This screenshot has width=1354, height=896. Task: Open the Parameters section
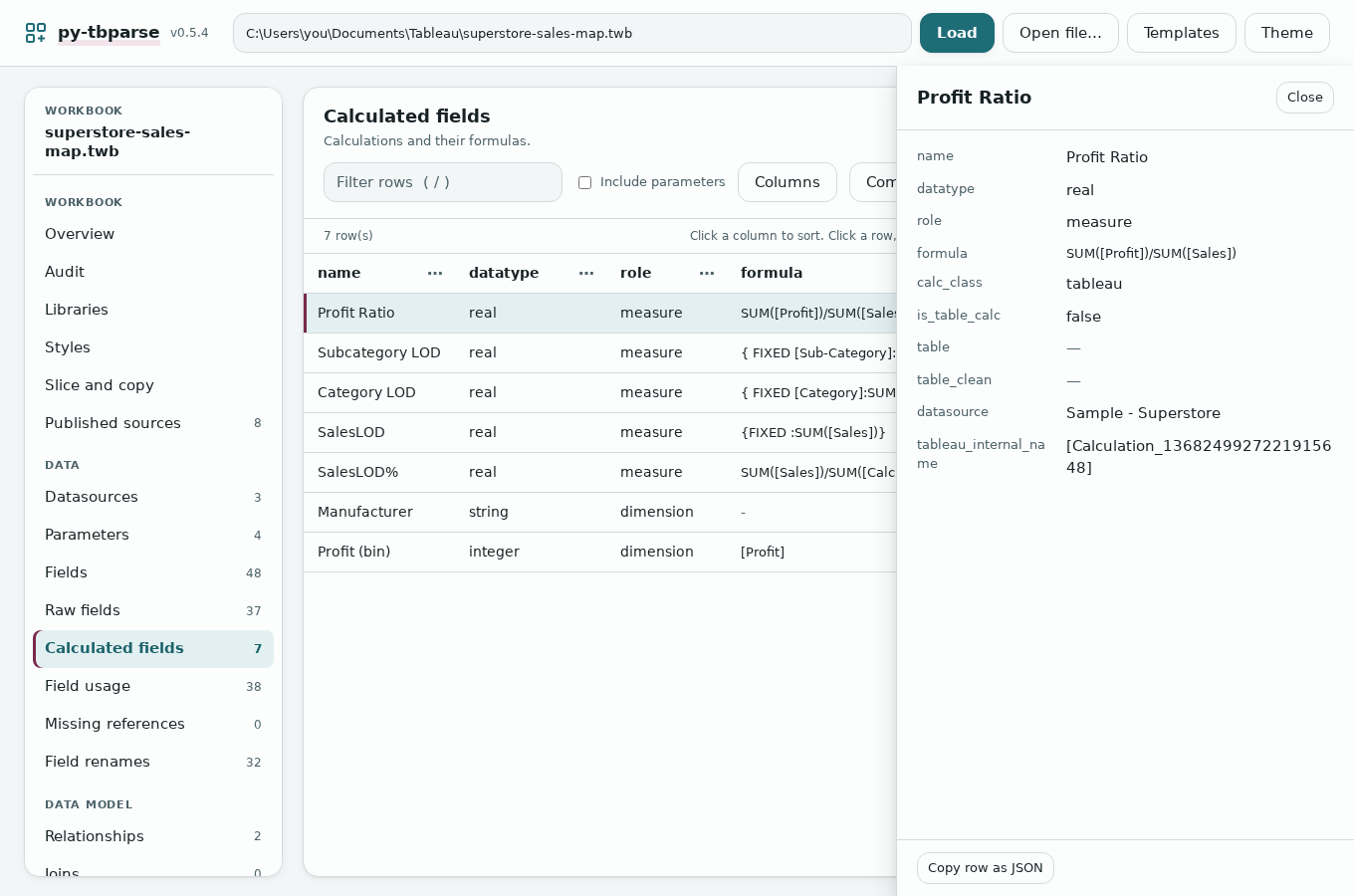[x=153, y=535]
